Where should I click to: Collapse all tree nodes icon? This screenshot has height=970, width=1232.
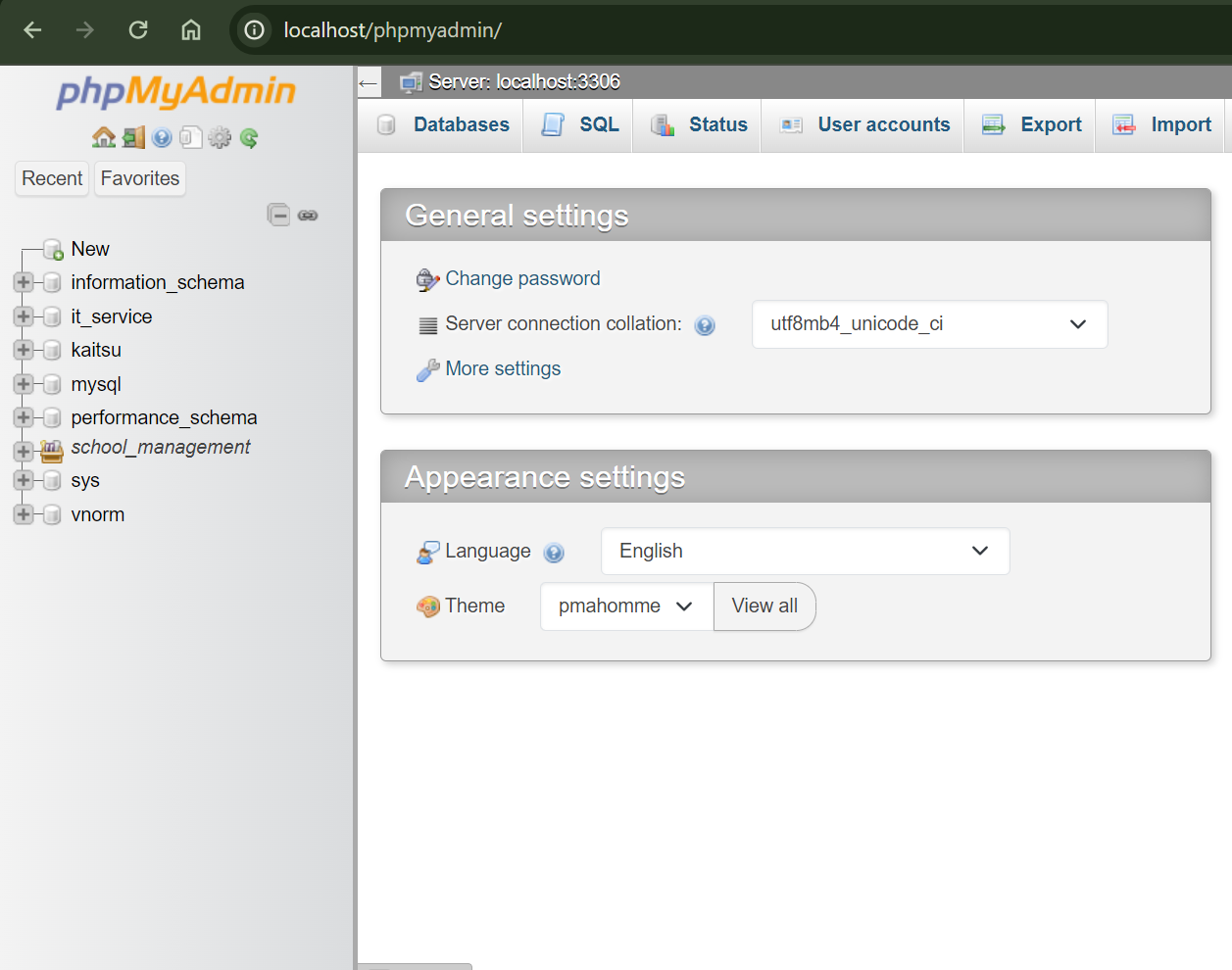(x=278, y=215)
